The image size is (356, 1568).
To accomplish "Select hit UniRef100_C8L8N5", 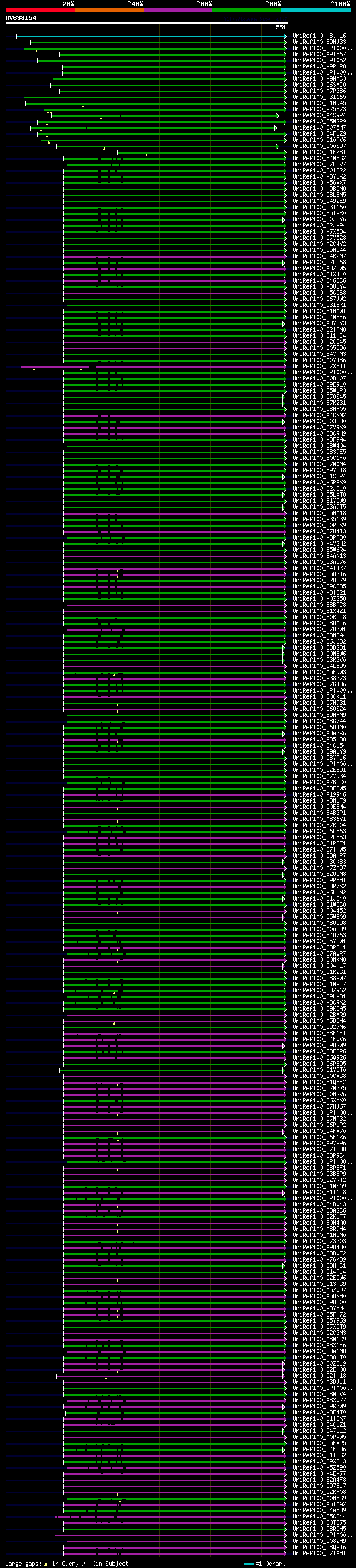I will click(319, 195).
